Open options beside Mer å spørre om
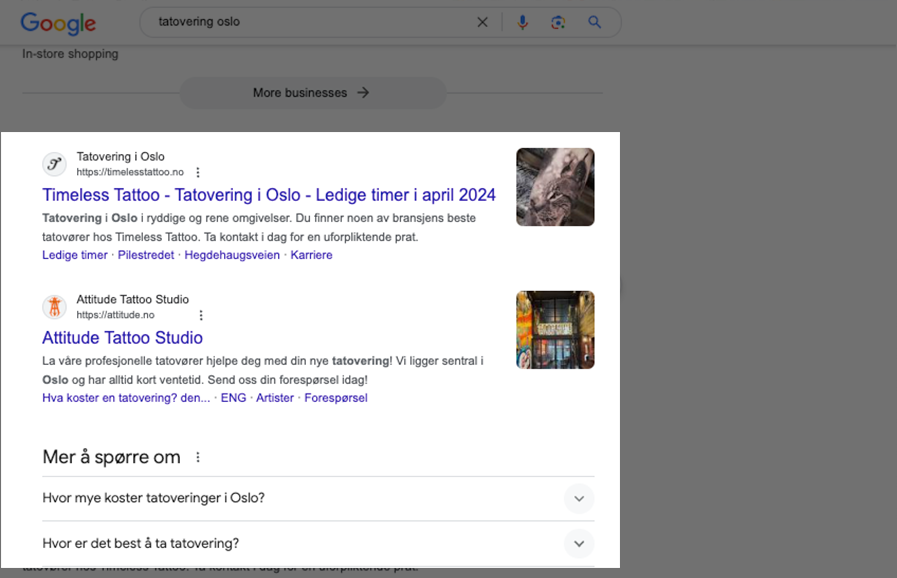 (198, 457)
